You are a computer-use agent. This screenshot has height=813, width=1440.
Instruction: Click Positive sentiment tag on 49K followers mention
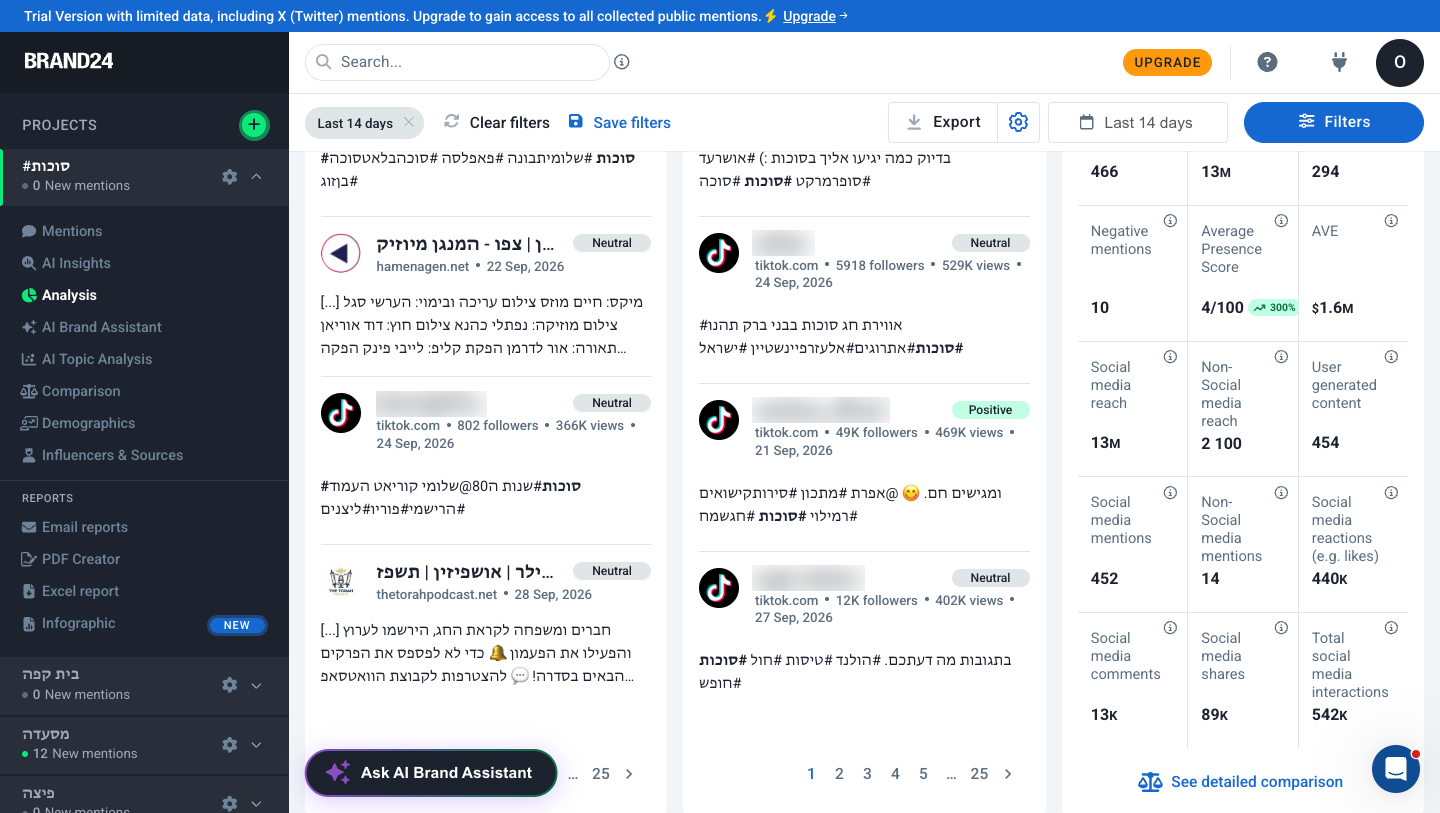990,410
